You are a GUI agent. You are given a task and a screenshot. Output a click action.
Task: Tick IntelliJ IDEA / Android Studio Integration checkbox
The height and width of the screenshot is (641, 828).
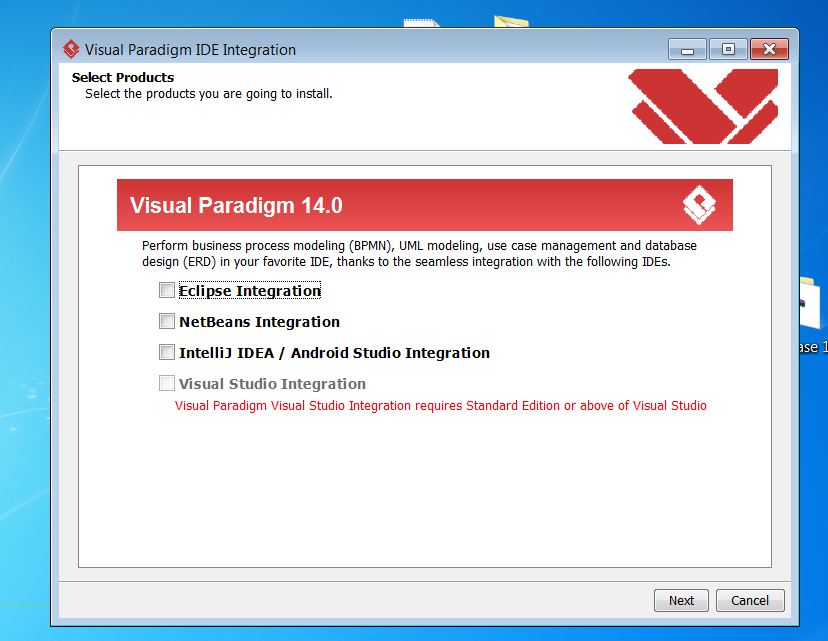(x=167, y=352)
